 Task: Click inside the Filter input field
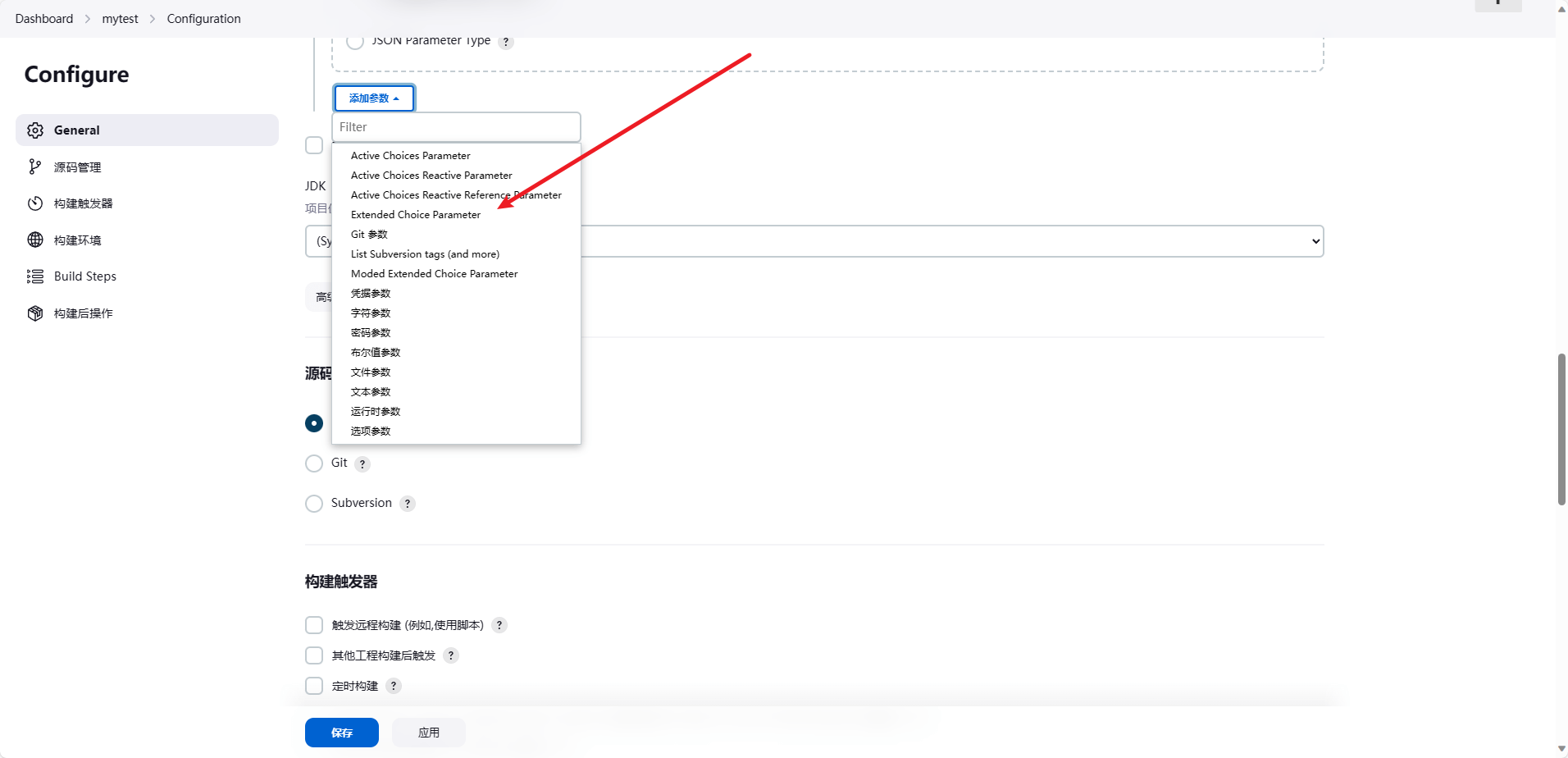tap(456, 126)
